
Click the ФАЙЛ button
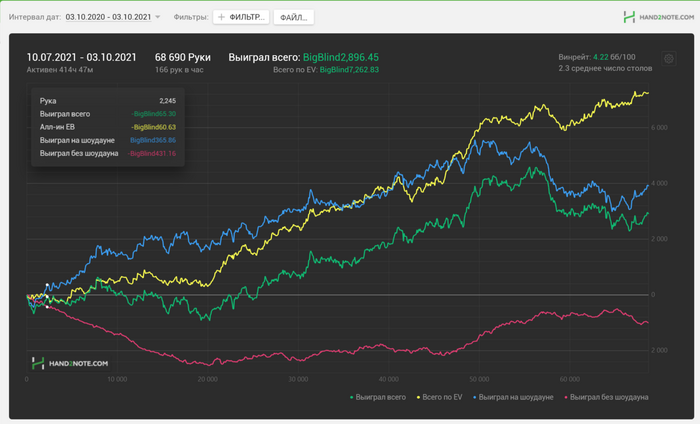point(293,17)
